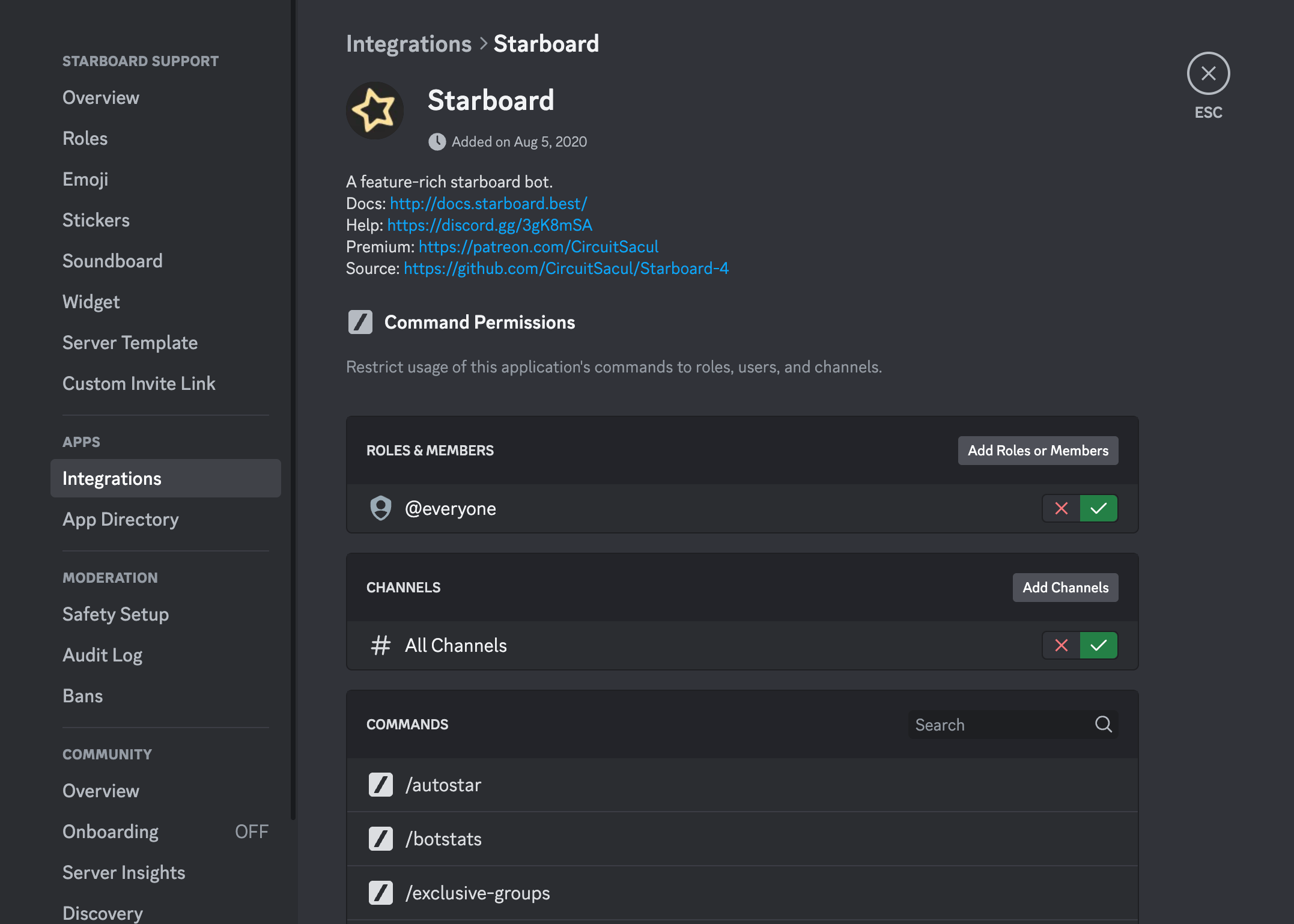Go back to Integrations via breadcrumb
This screenshot has height=924, width=1294.
409,44
